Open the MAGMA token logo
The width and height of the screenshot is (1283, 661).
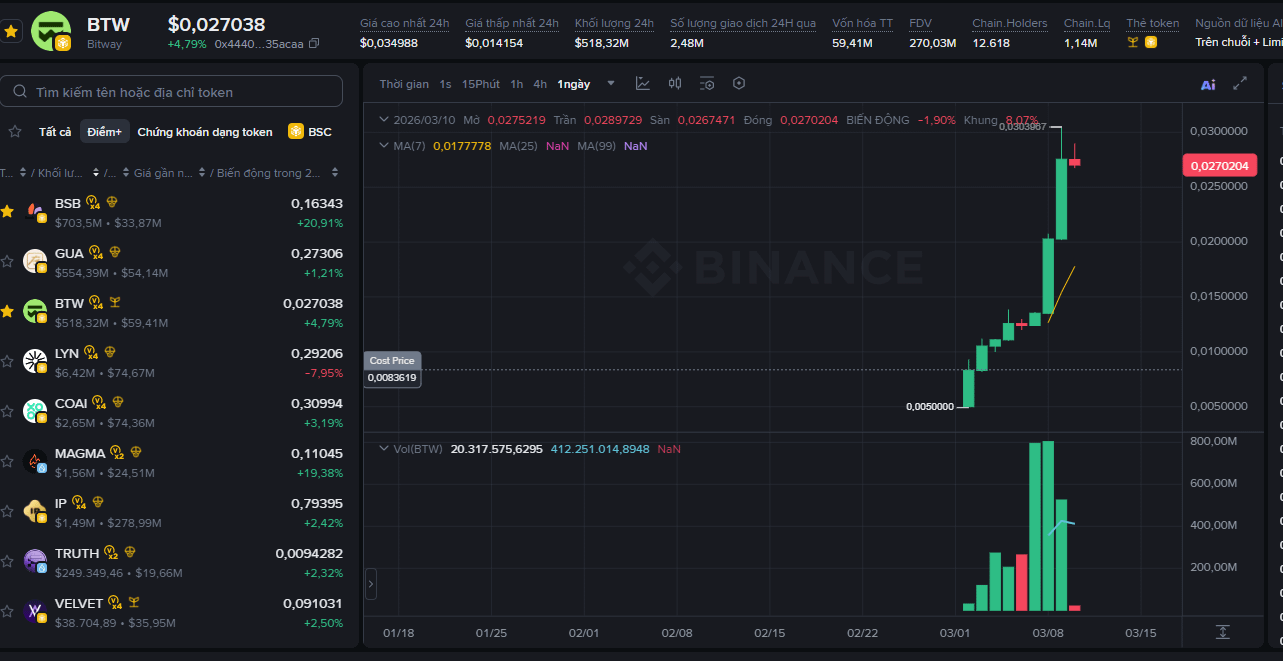[35, 461]
